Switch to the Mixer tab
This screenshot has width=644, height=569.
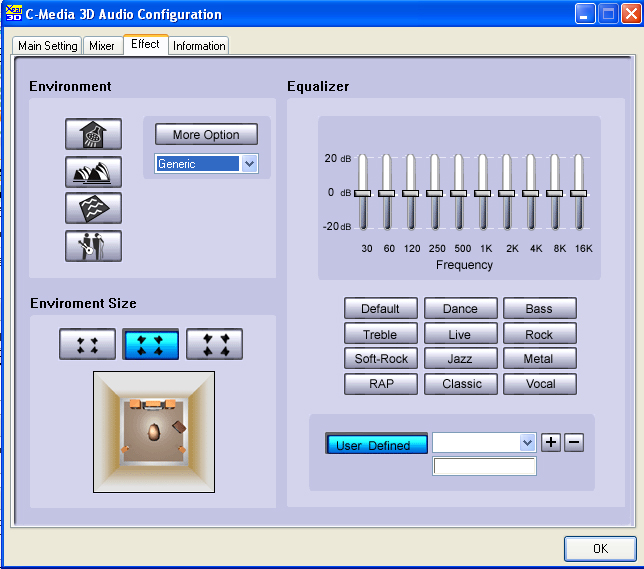pyautogui.click(x=102, y=46)
